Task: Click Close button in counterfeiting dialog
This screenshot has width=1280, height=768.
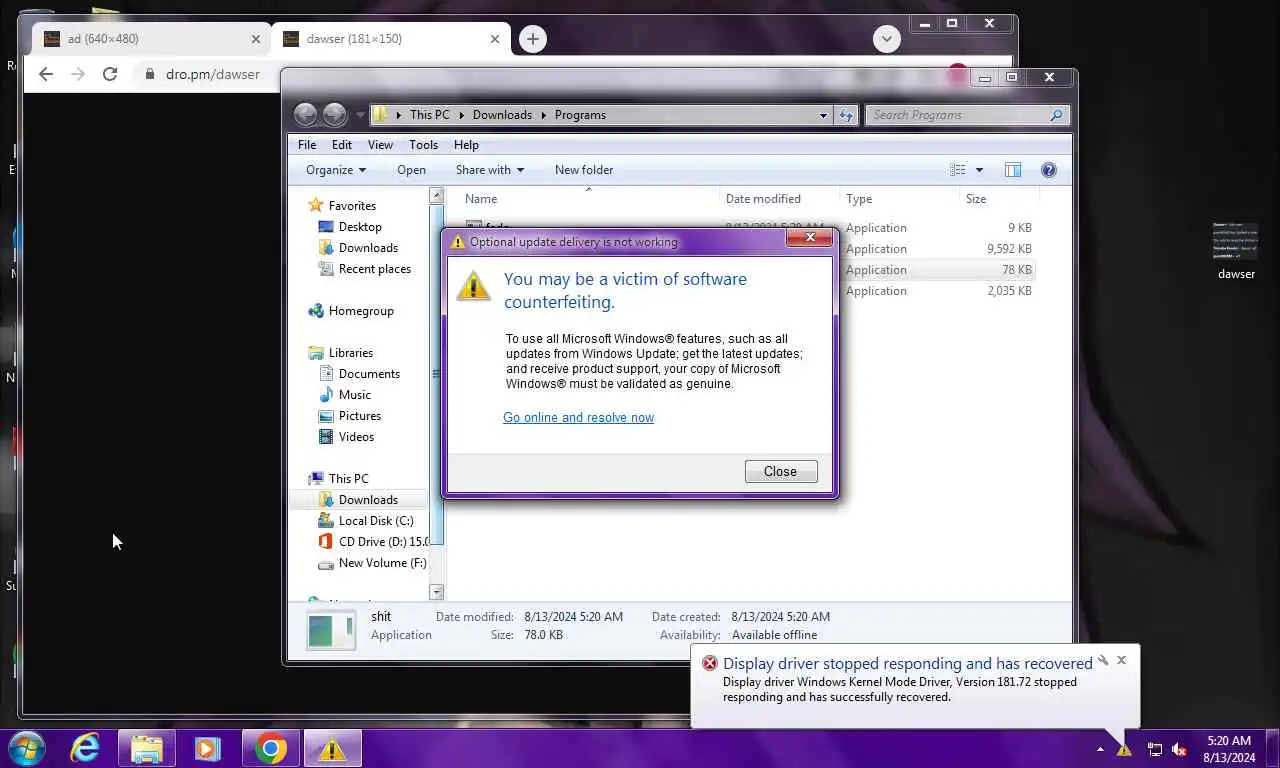Action: pos(781,472)
